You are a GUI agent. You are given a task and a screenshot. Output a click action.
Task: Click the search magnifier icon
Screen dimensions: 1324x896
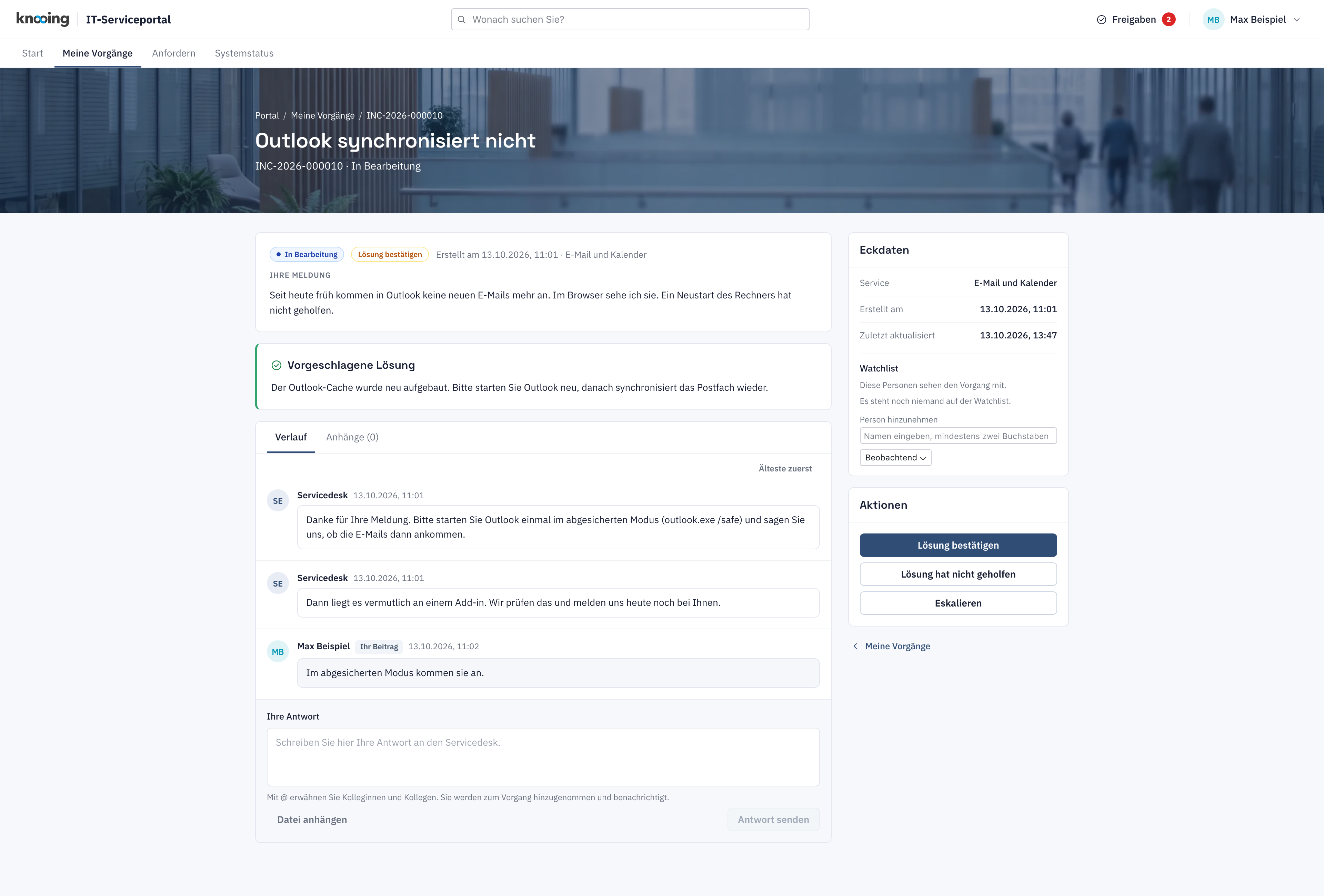point(461,19)
